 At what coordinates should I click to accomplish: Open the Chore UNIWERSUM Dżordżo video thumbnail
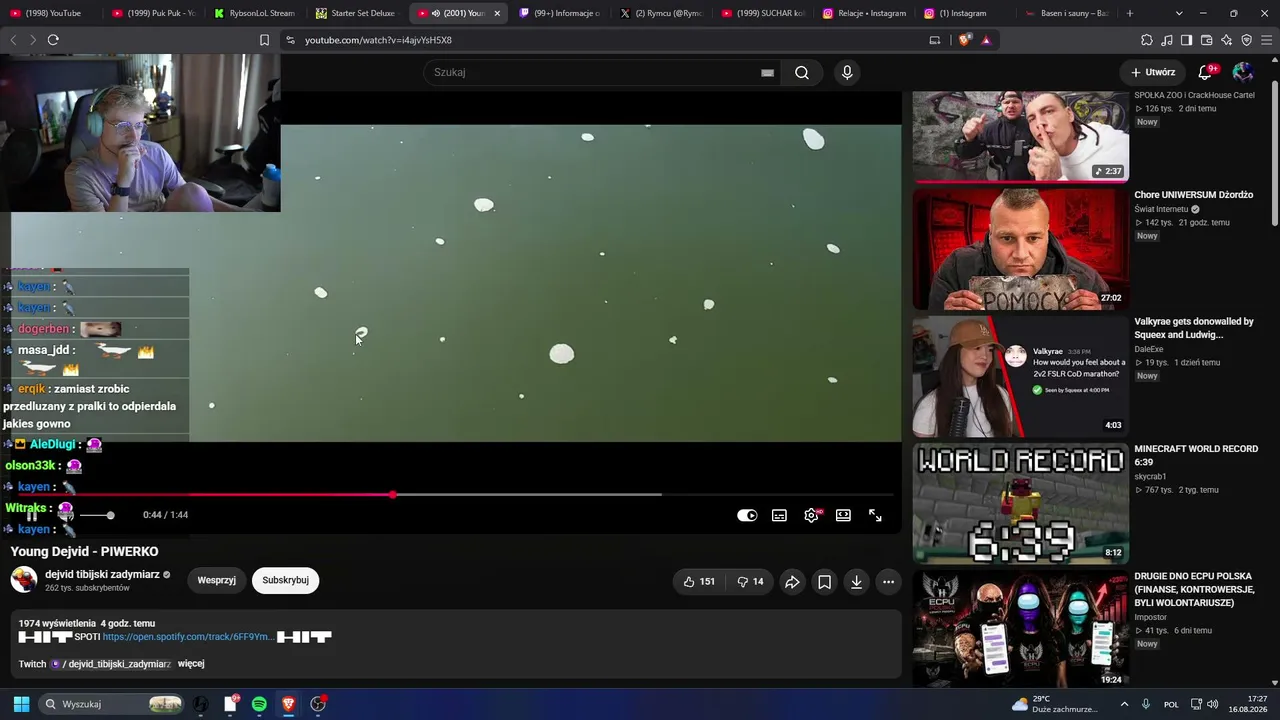click(x=1020, y=249)
